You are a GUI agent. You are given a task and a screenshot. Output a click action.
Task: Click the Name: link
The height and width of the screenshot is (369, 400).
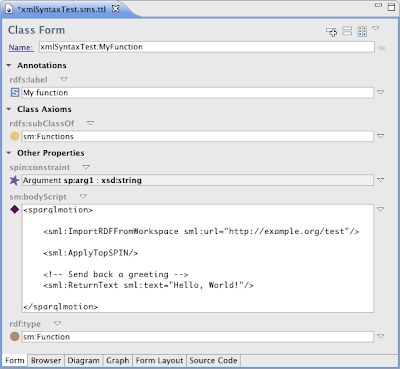21,47
